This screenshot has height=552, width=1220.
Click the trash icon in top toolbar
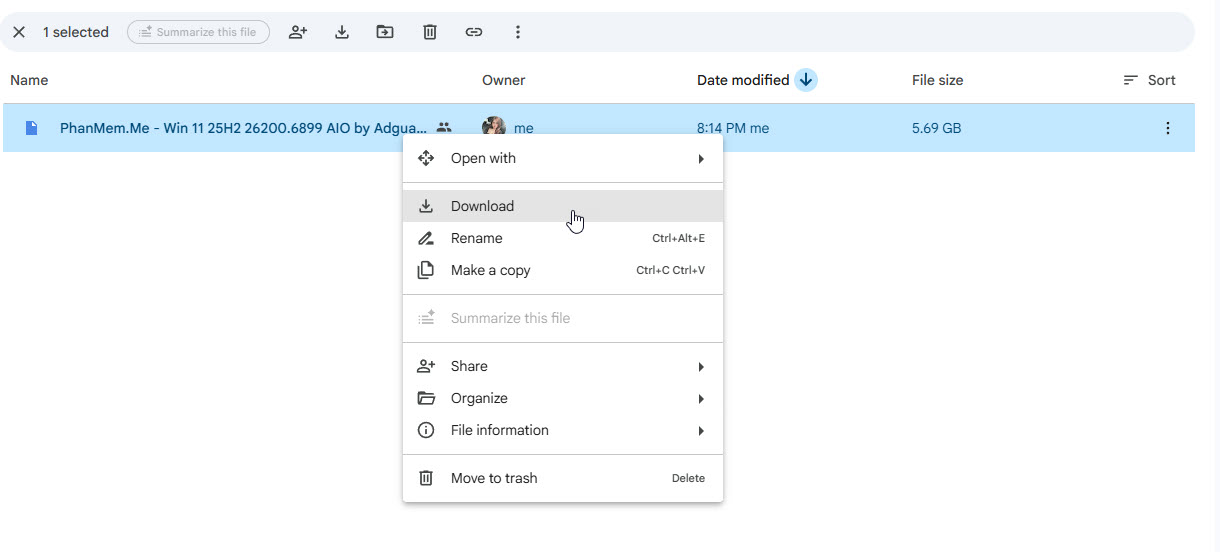pos(430,32)
